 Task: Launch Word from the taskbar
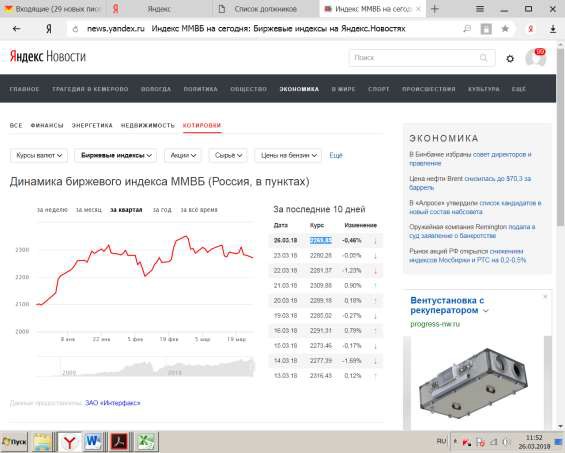[x=93, y=441]
